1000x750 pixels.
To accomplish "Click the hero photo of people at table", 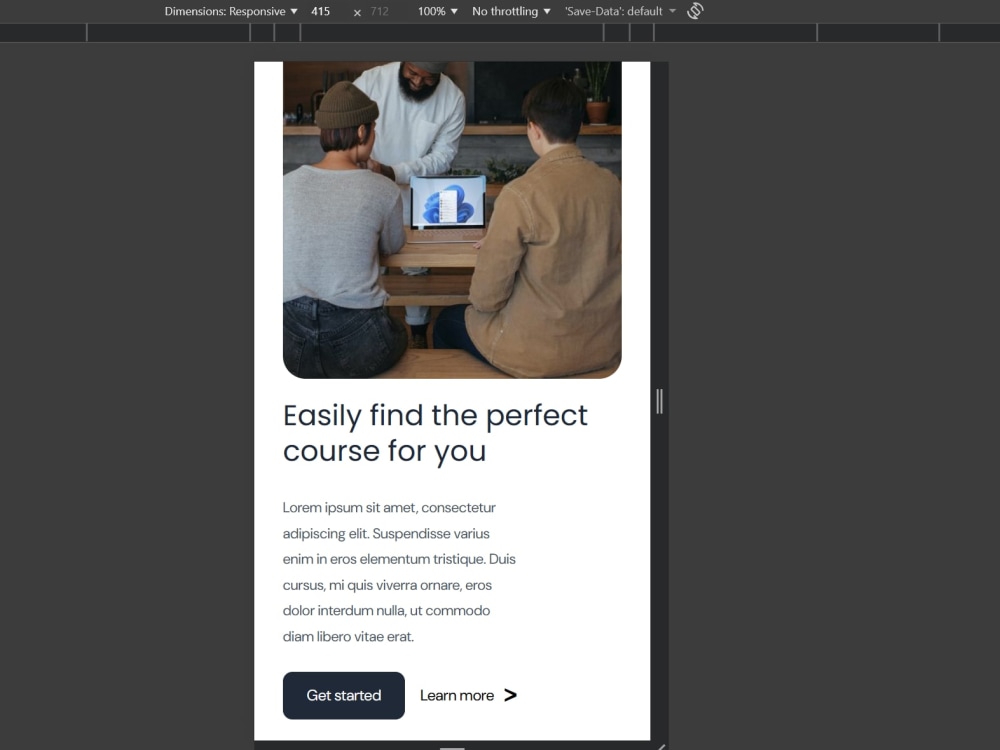I will [x=452, y=220].
